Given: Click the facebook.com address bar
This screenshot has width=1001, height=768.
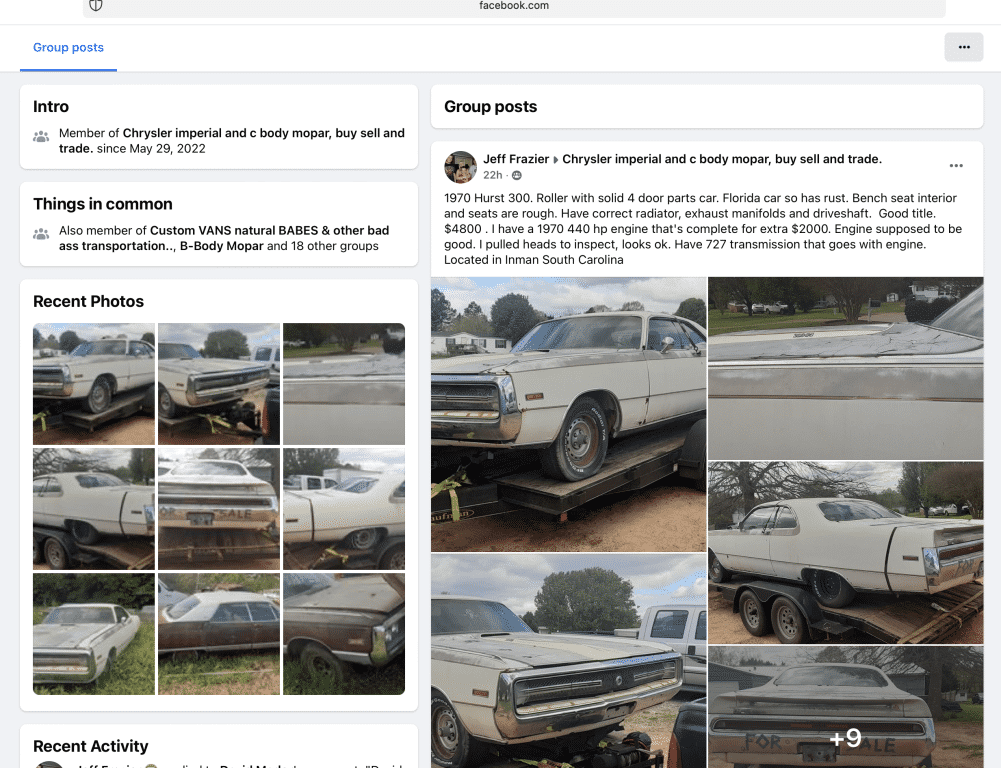Looking at the screenshot, I should click(x=514, y=6).
